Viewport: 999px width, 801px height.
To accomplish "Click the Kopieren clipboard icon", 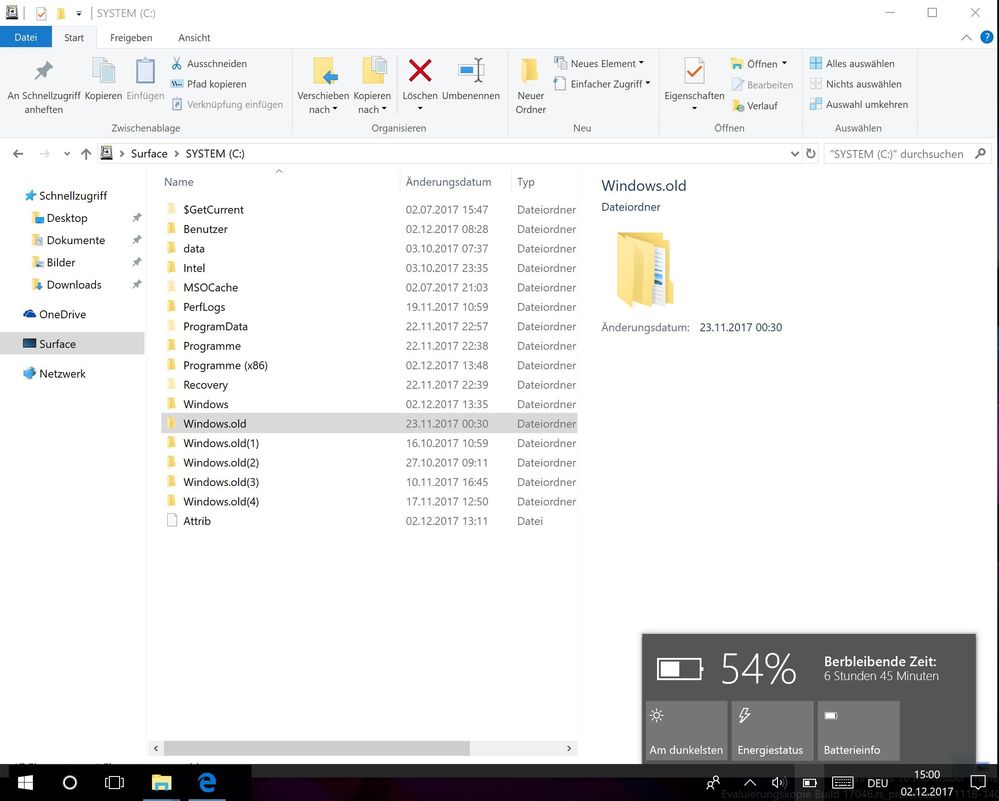I will click(x=103, y=71).
